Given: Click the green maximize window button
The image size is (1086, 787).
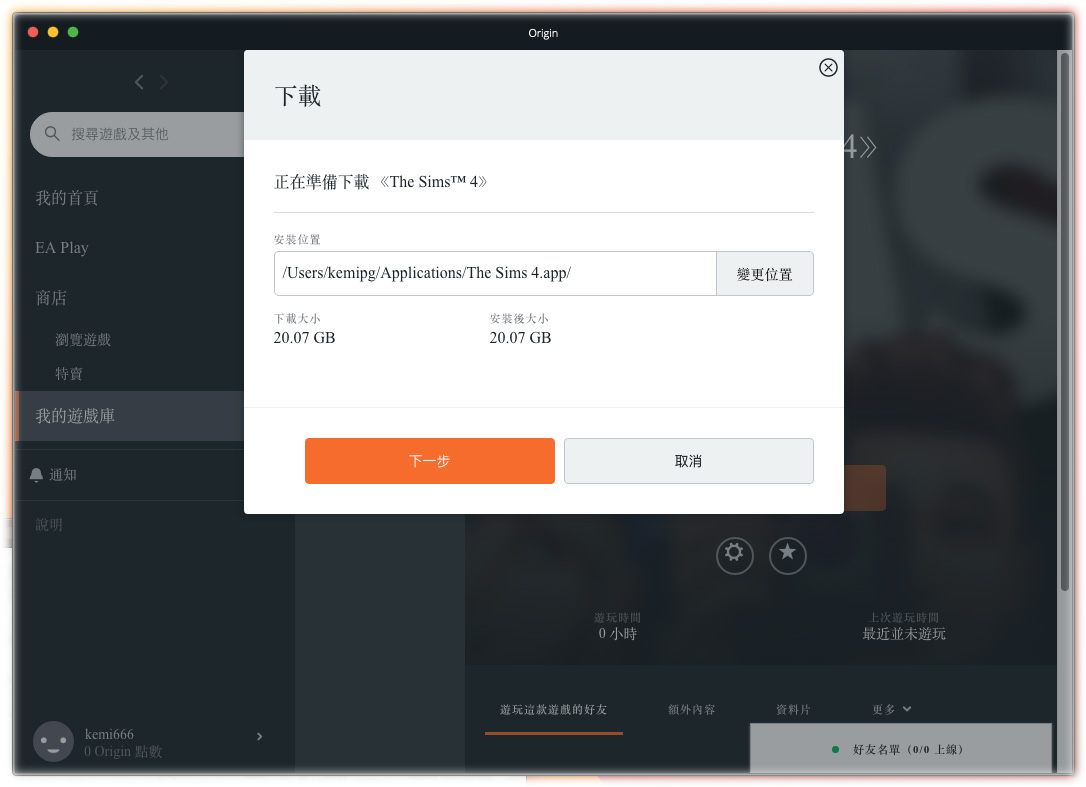Looking at the screenshot, I should 73,32.
